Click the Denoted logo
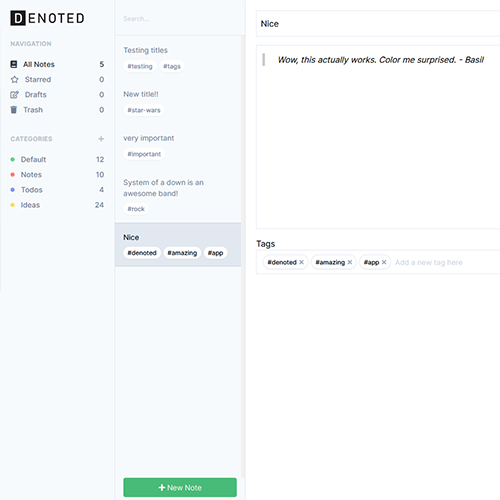The image size is (500, 500). (x=47, y=18)
